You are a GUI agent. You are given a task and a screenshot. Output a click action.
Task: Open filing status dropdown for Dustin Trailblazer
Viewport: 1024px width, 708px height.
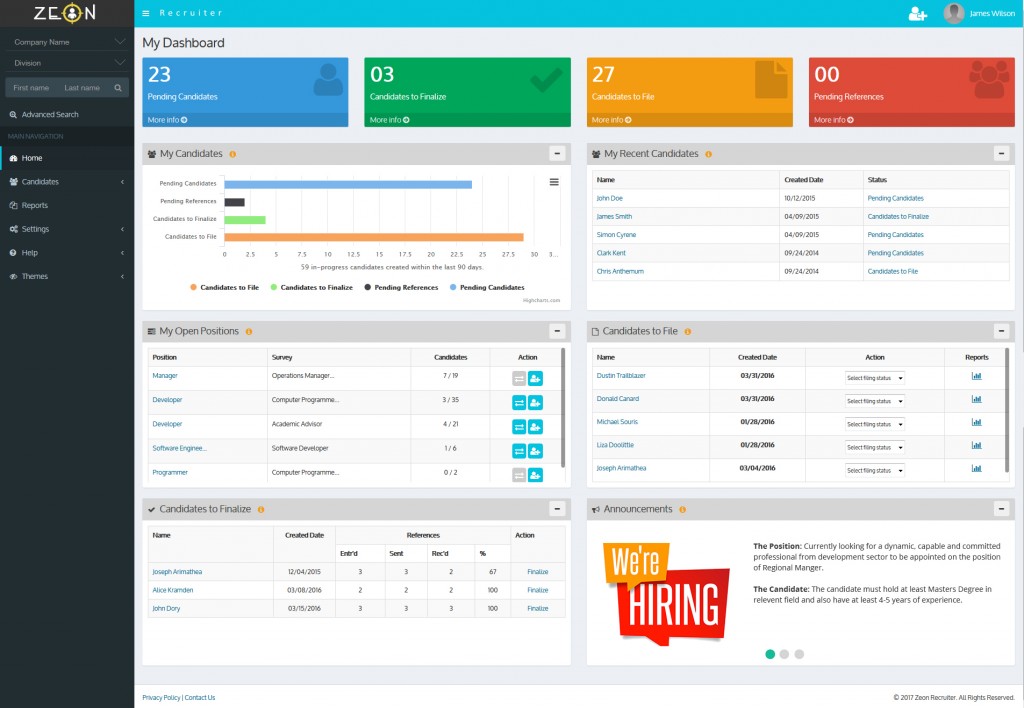pos(875,378)
